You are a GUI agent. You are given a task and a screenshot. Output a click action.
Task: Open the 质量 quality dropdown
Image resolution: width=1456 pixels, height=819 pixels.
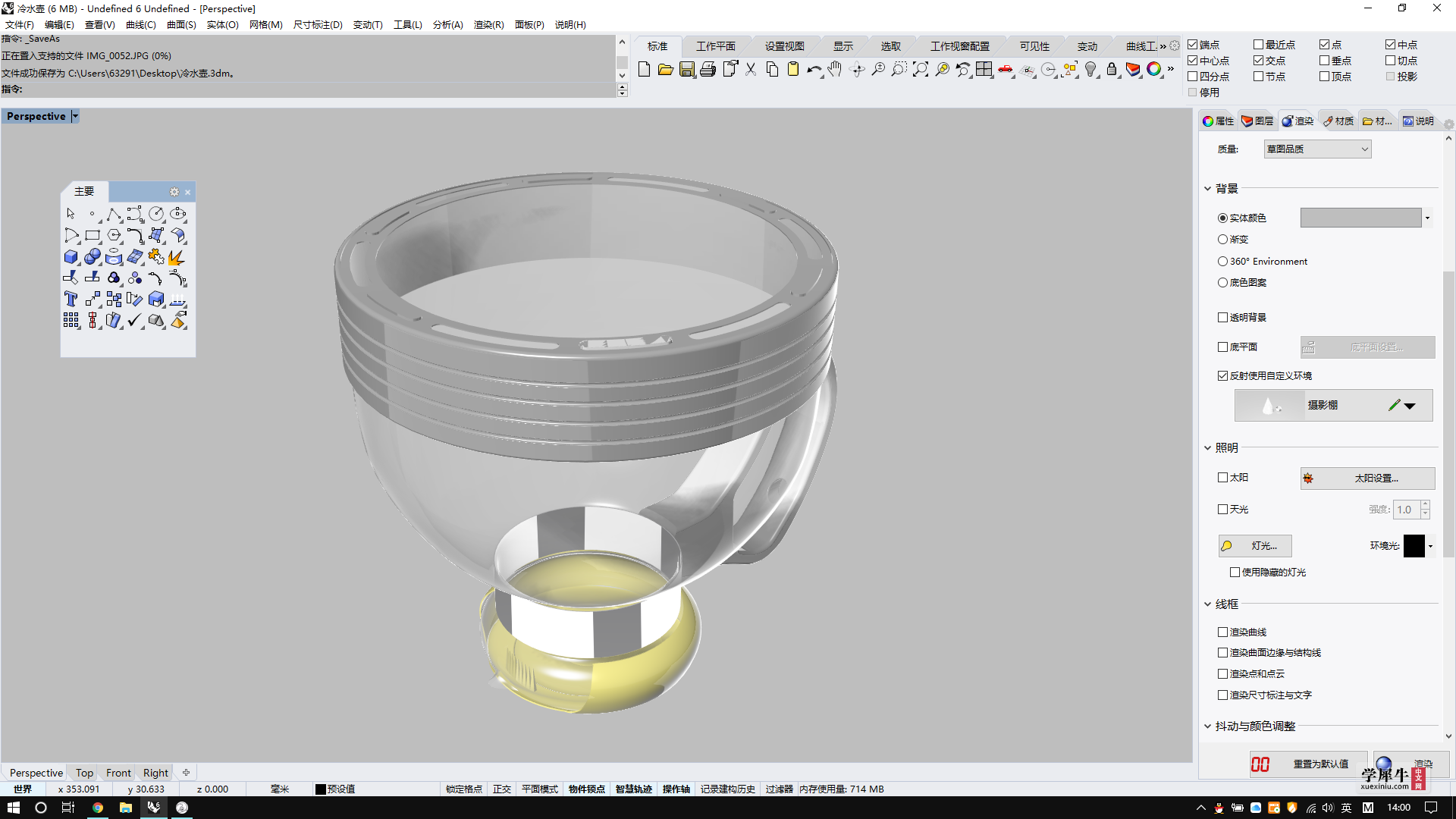[1317, 149]
